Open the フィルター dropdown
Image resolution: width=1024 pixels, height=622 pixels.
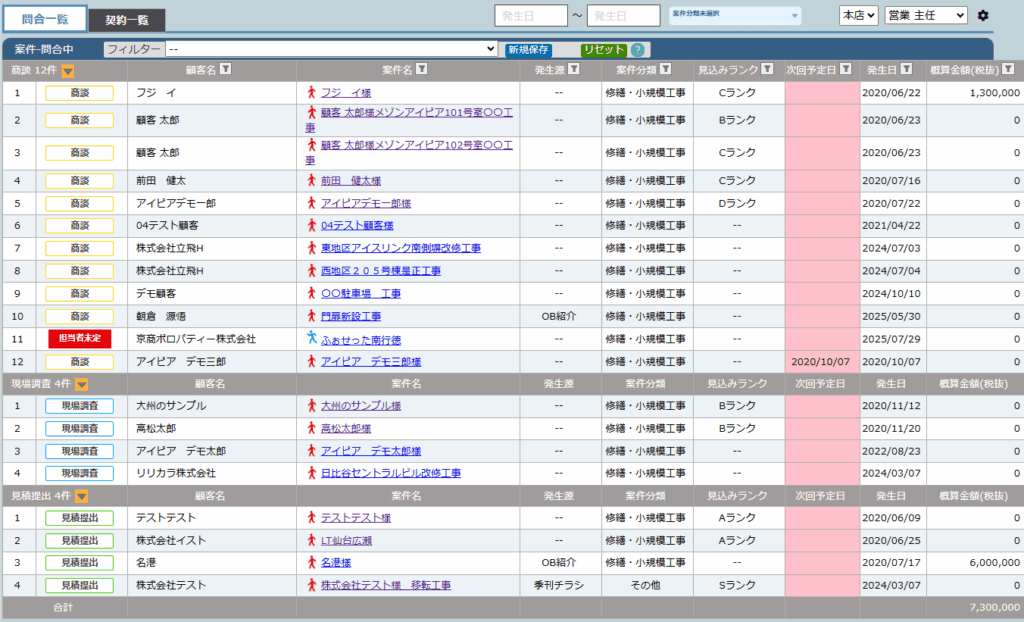pos(331,49)
